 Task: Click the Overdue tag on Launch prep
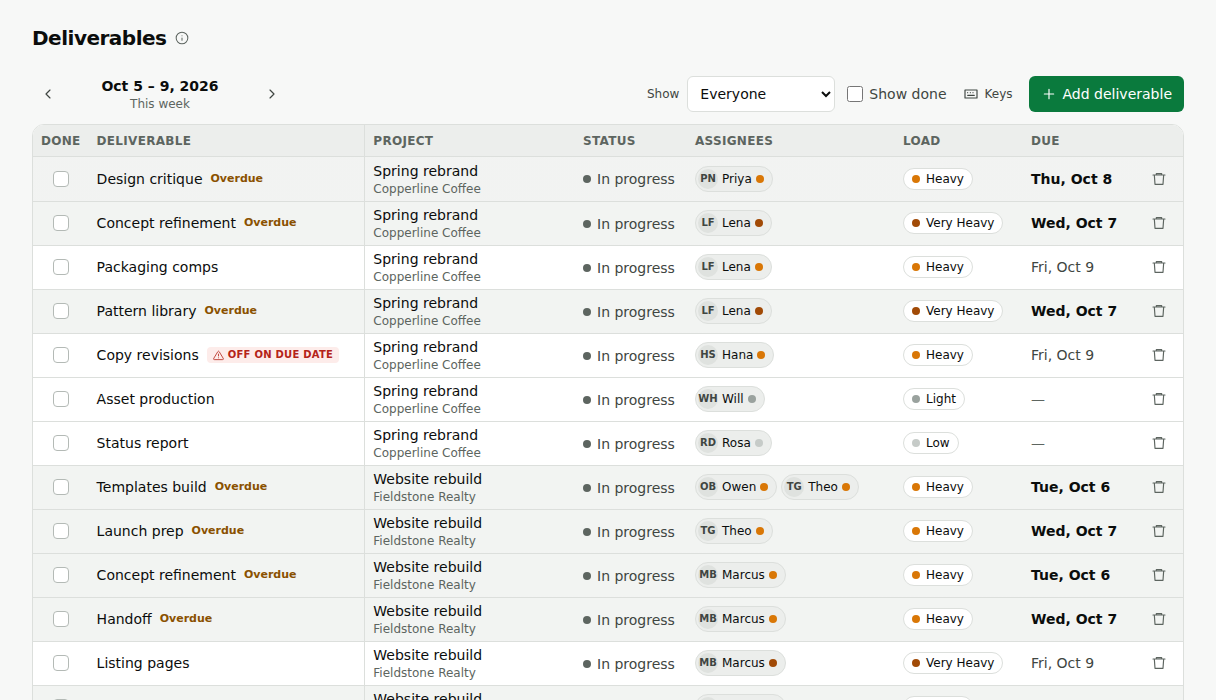click(218, 531)
